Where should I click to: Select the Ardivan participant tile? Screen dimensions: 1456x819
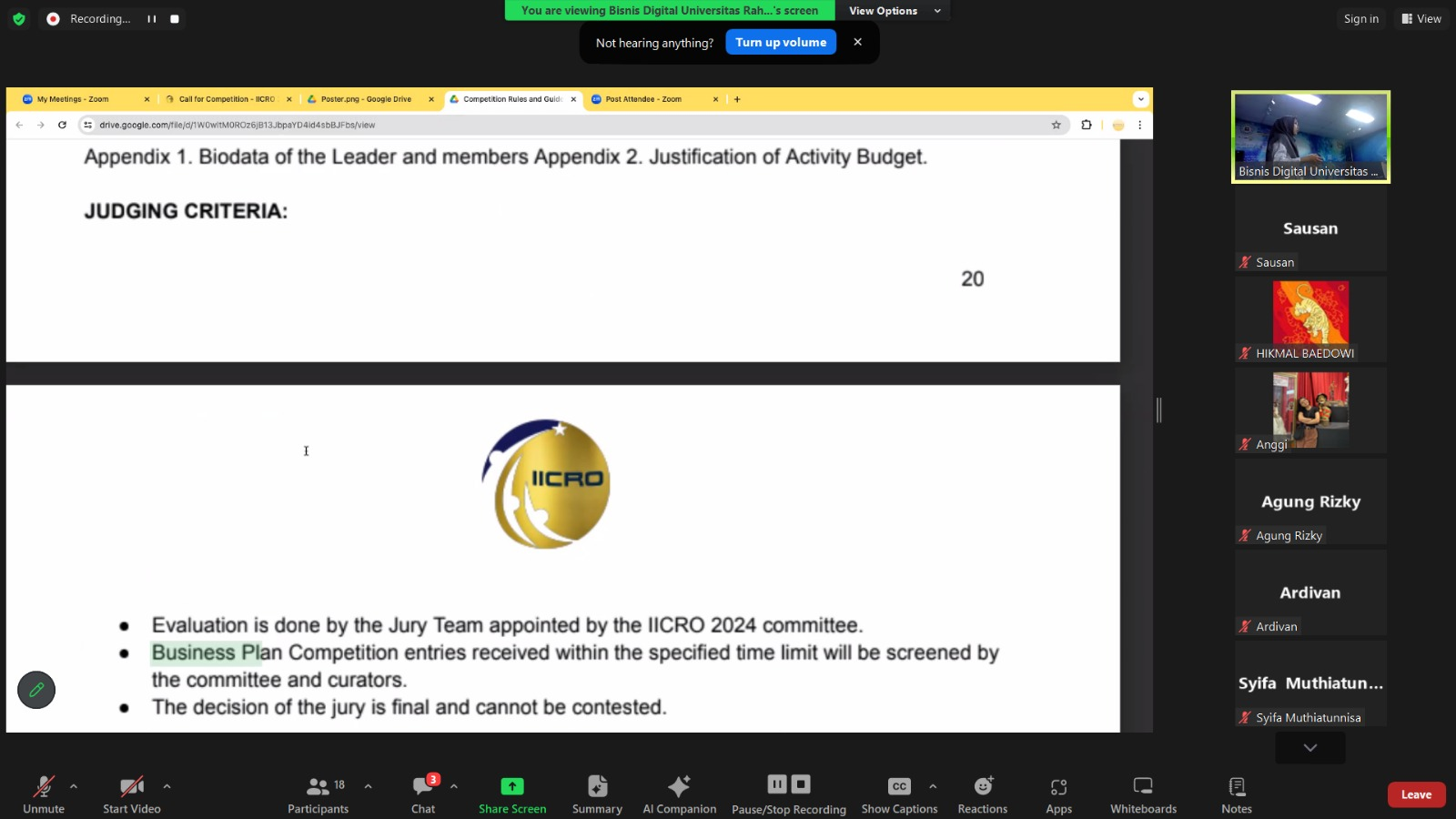[x=1310, y=591]
